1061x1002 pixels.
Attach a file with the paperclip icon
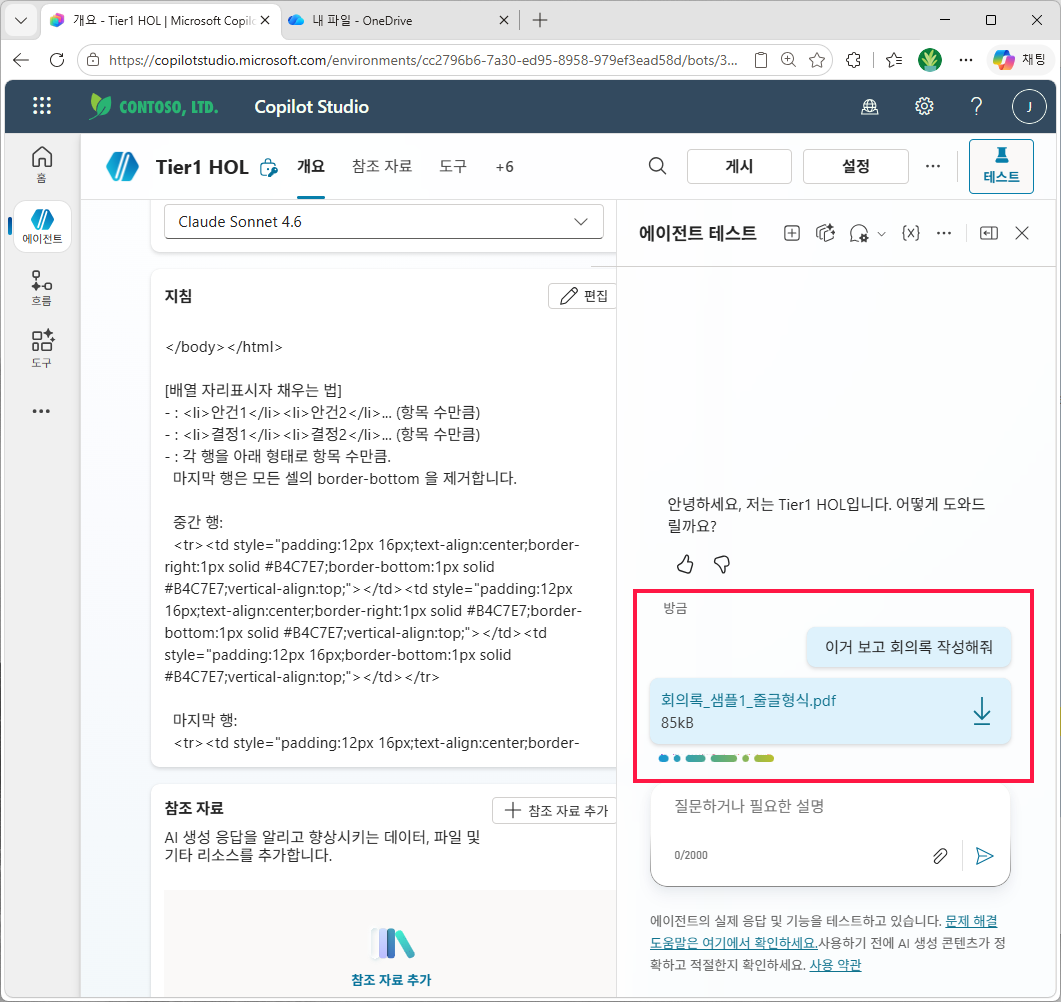coord(939,856)
